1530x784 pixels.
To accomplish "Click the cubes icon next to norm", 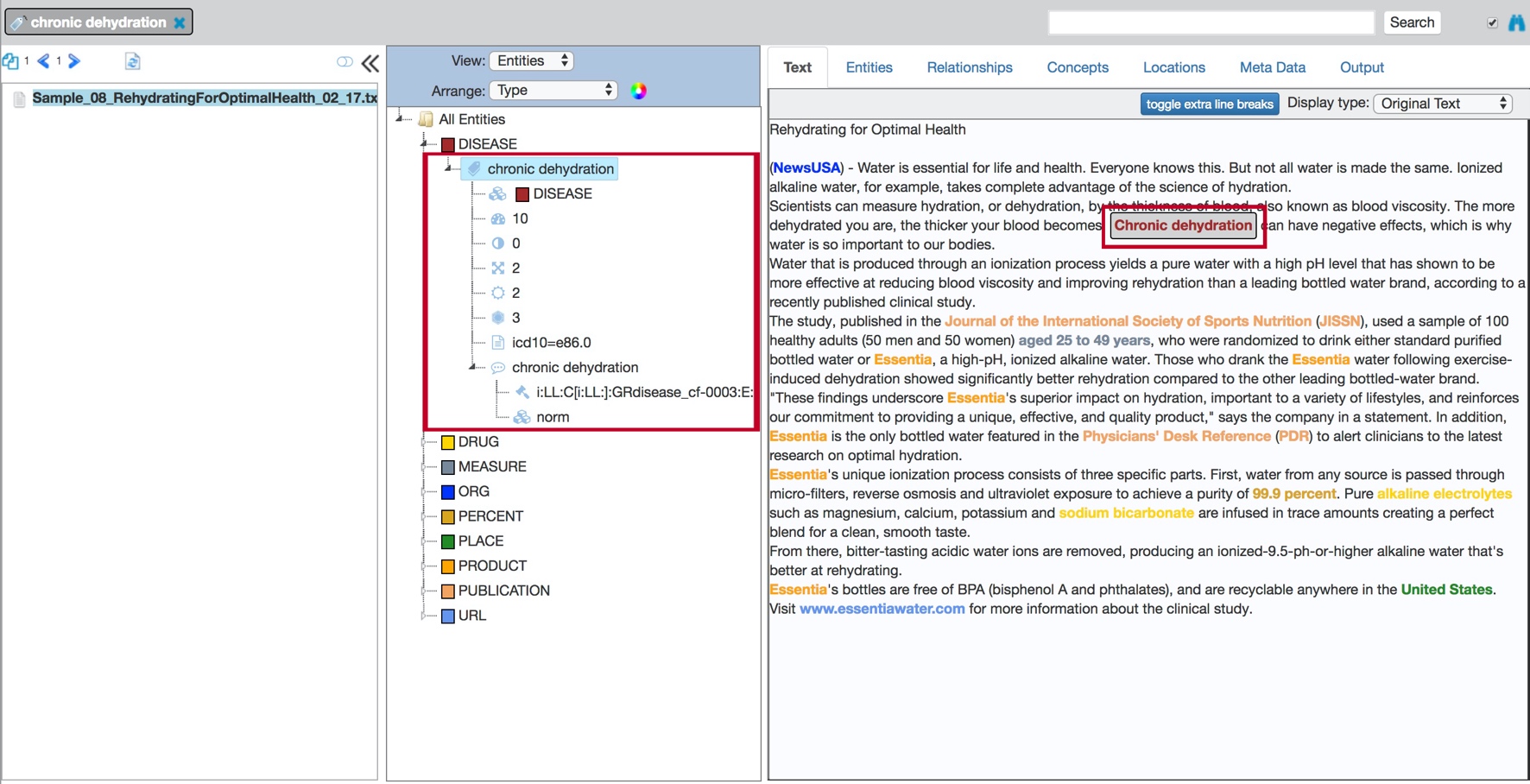I will point(522,416).
